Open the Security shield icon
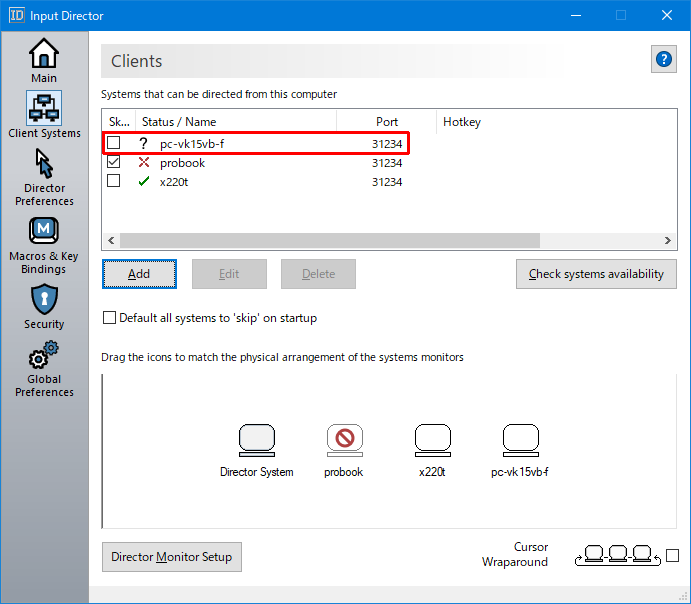This screenshot has height=604, width=691. tap(44, 299)
